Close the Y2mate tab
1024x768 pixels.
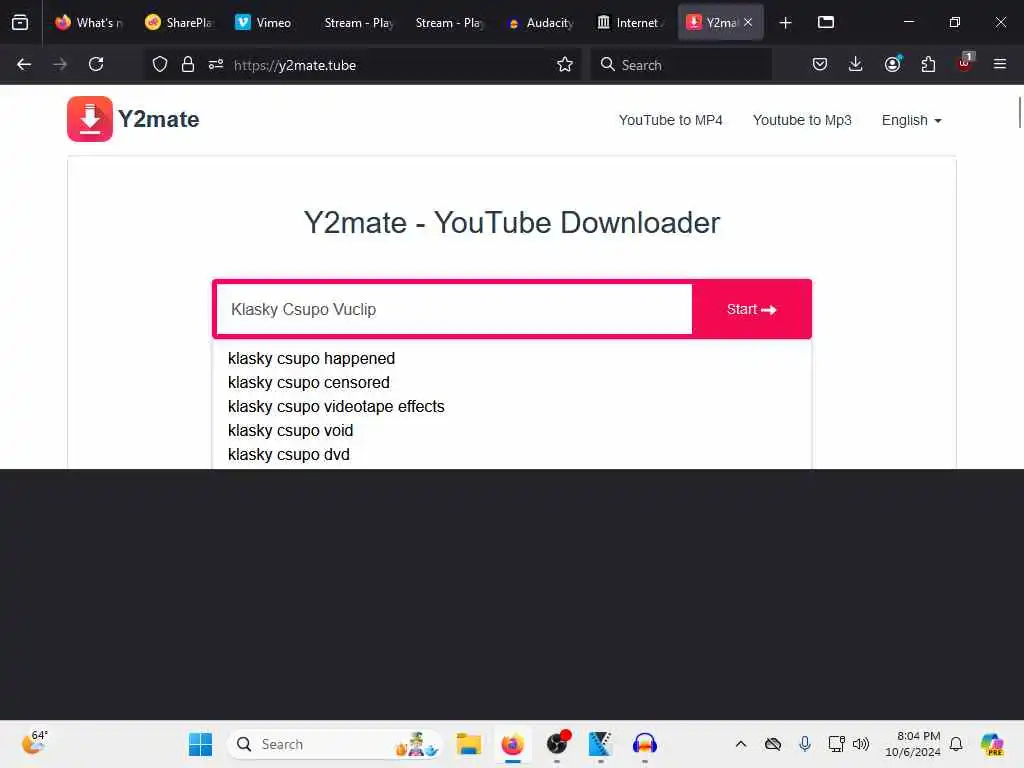click(748, 23)
